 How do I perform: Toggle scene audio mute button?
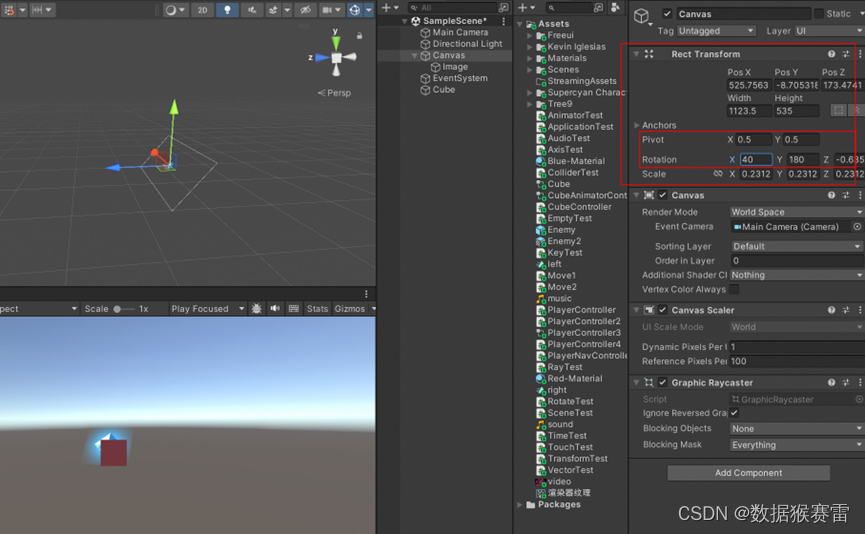[x=252, y=9]
